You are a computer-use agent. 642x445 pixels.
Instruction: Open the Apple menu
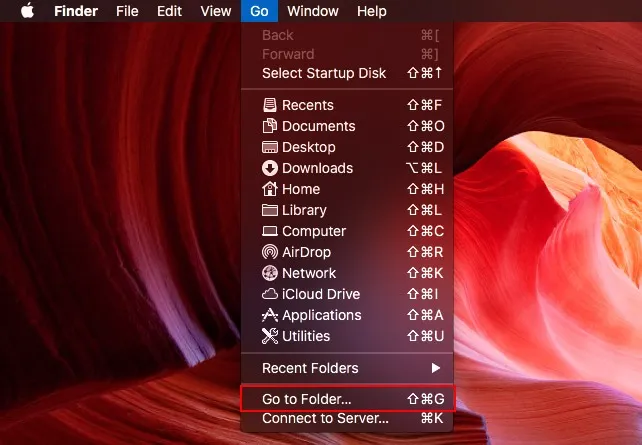tap(27, 11)
